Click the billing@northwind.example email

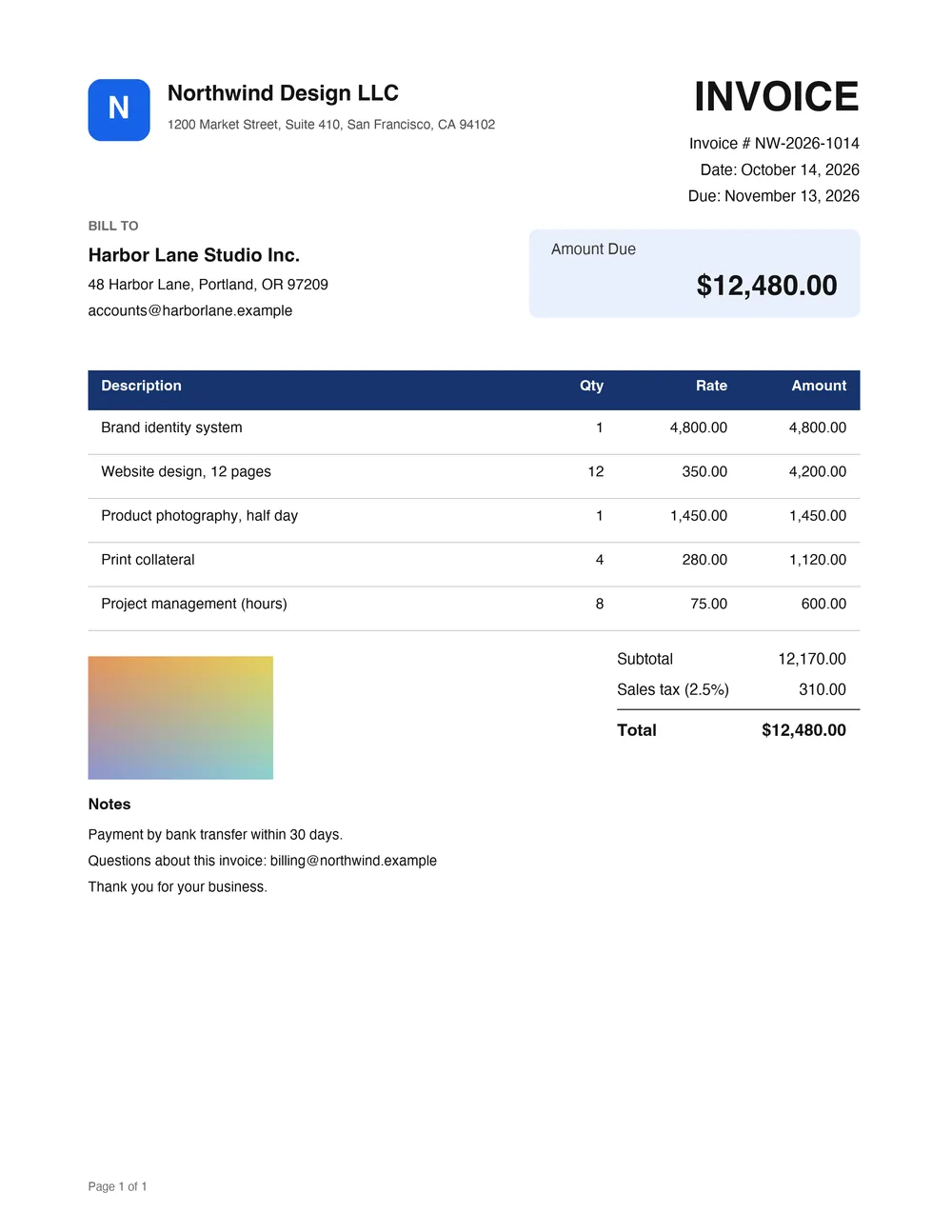click(x=353, y=861)
